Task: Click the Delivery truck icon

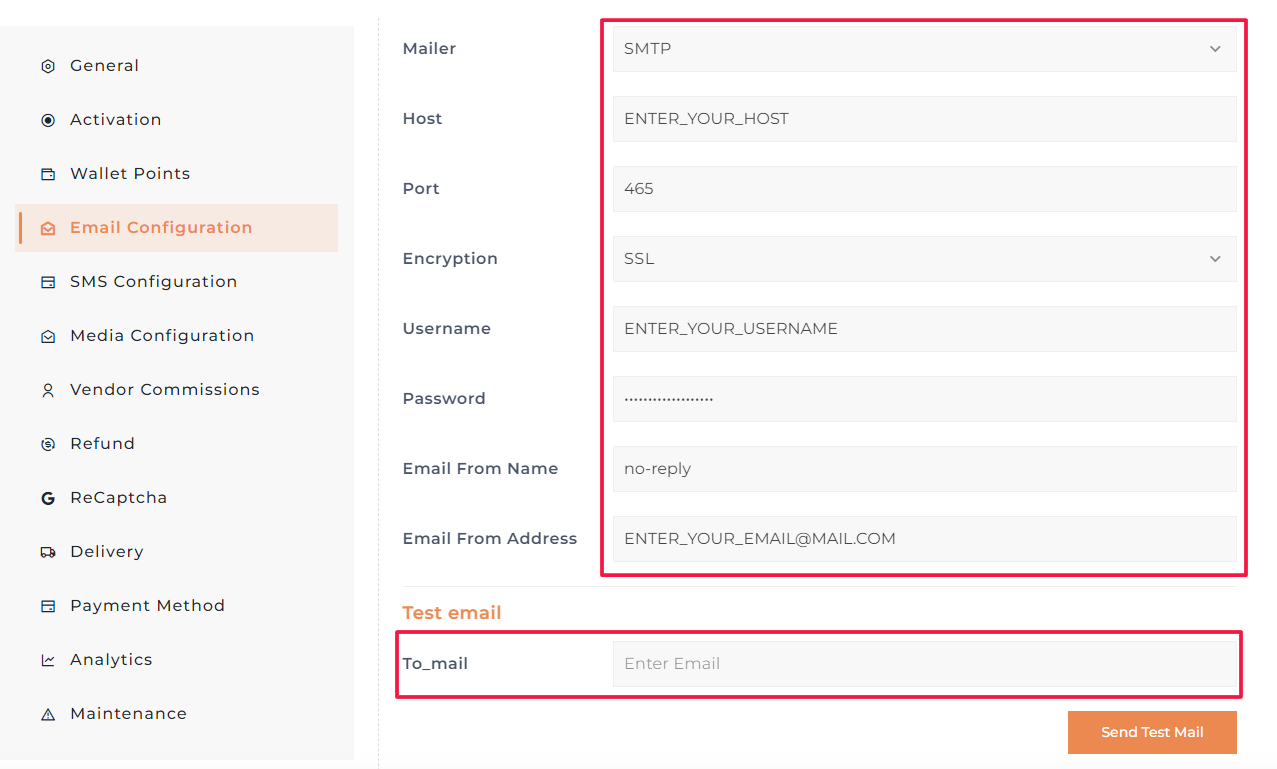Action: 48,553
